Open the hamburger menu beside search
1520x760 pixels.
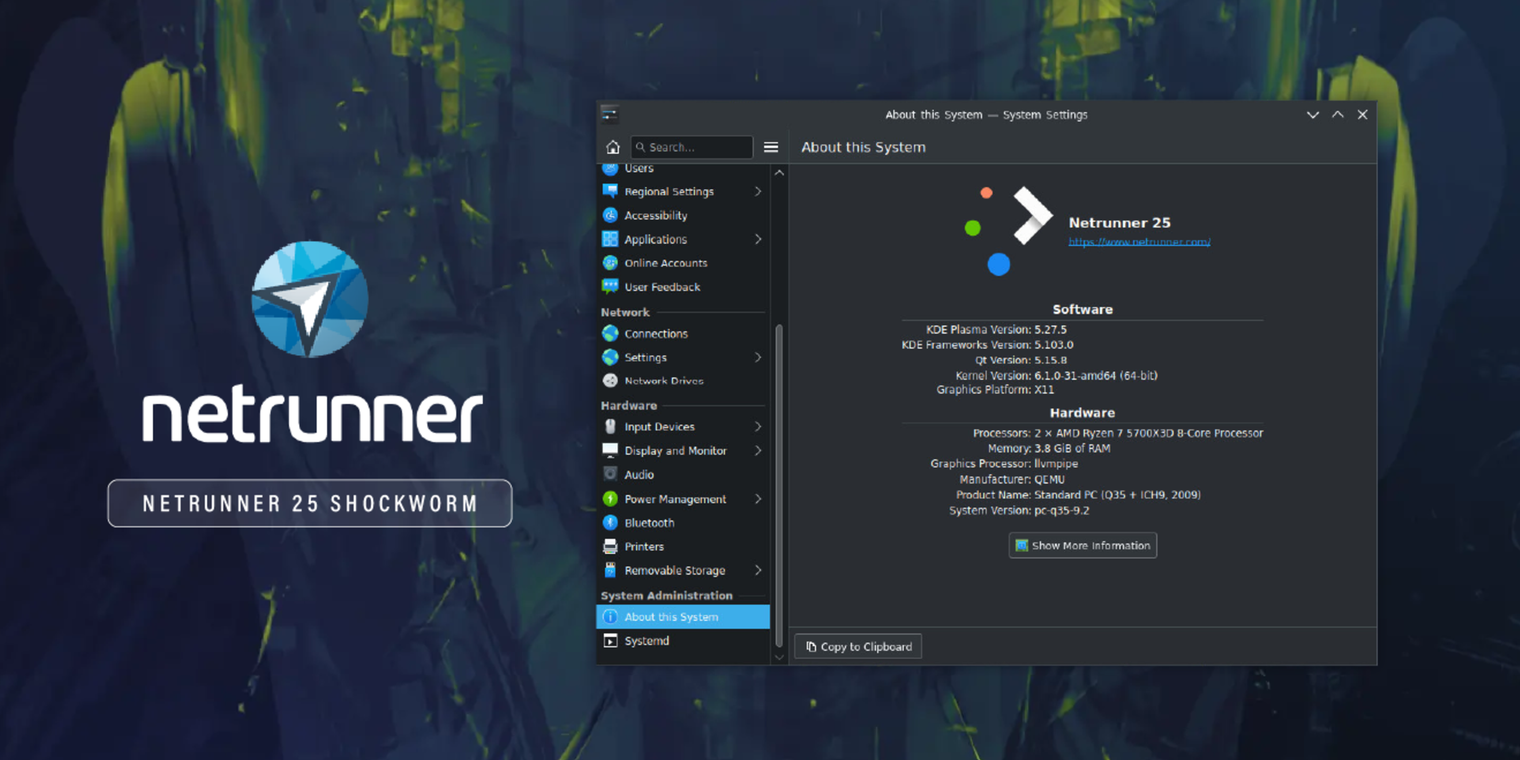point(771,147)
